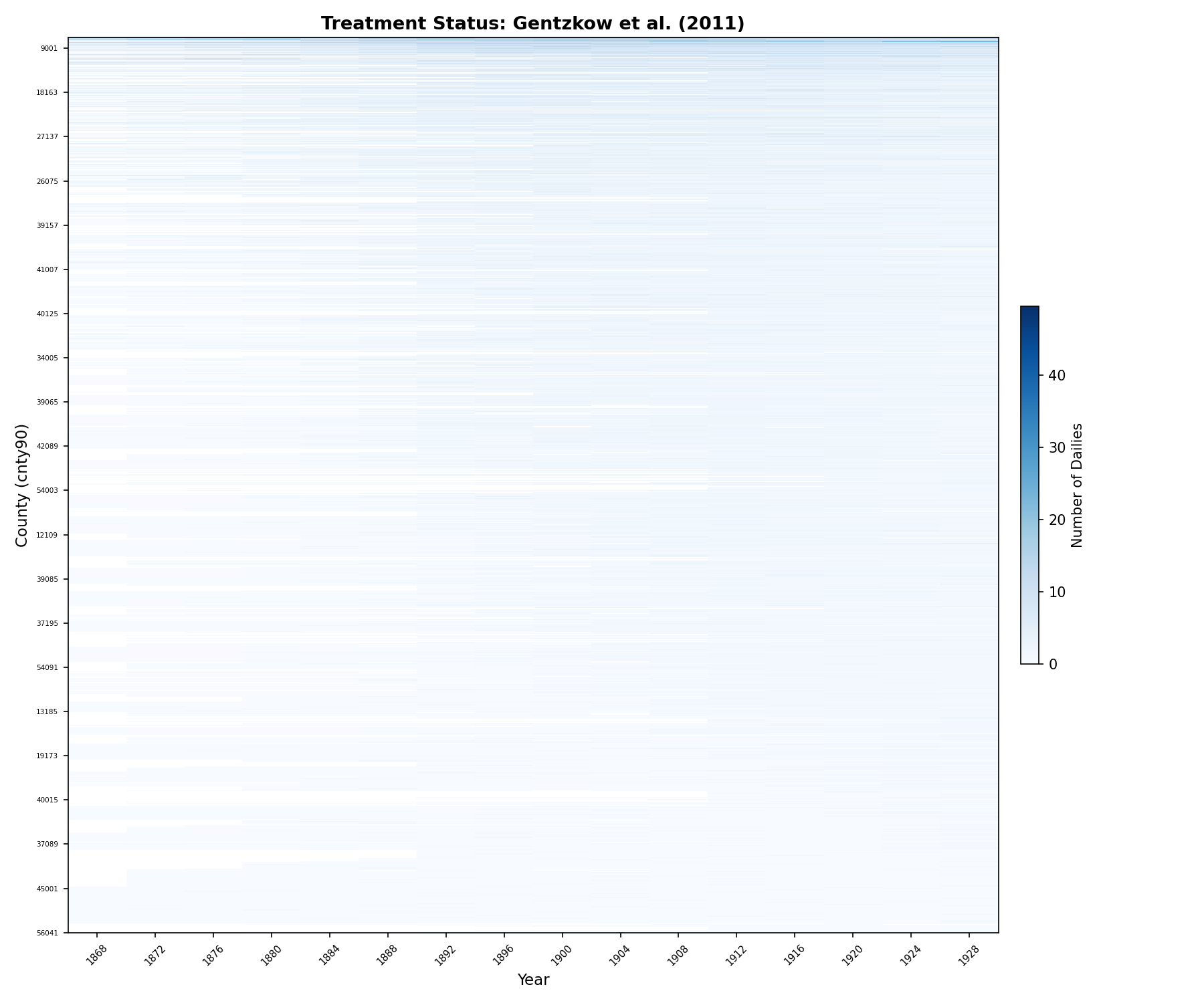Click county tick label 45001
The width and height of the screenshot is (1204, 1003).
coord(47,889)
